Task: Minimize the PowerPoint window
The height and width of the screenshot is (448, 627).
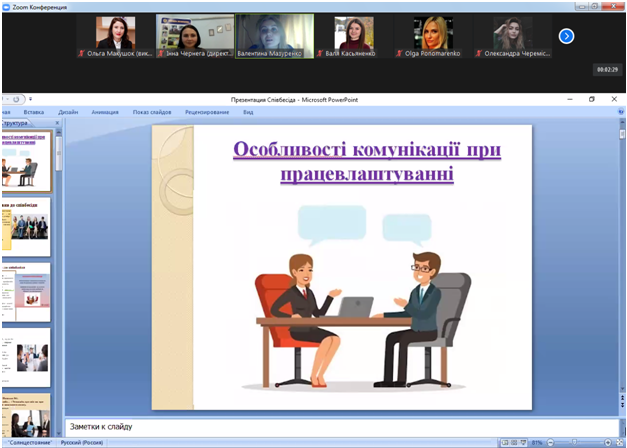Action: pyautogui.click(x=570, y=99)
